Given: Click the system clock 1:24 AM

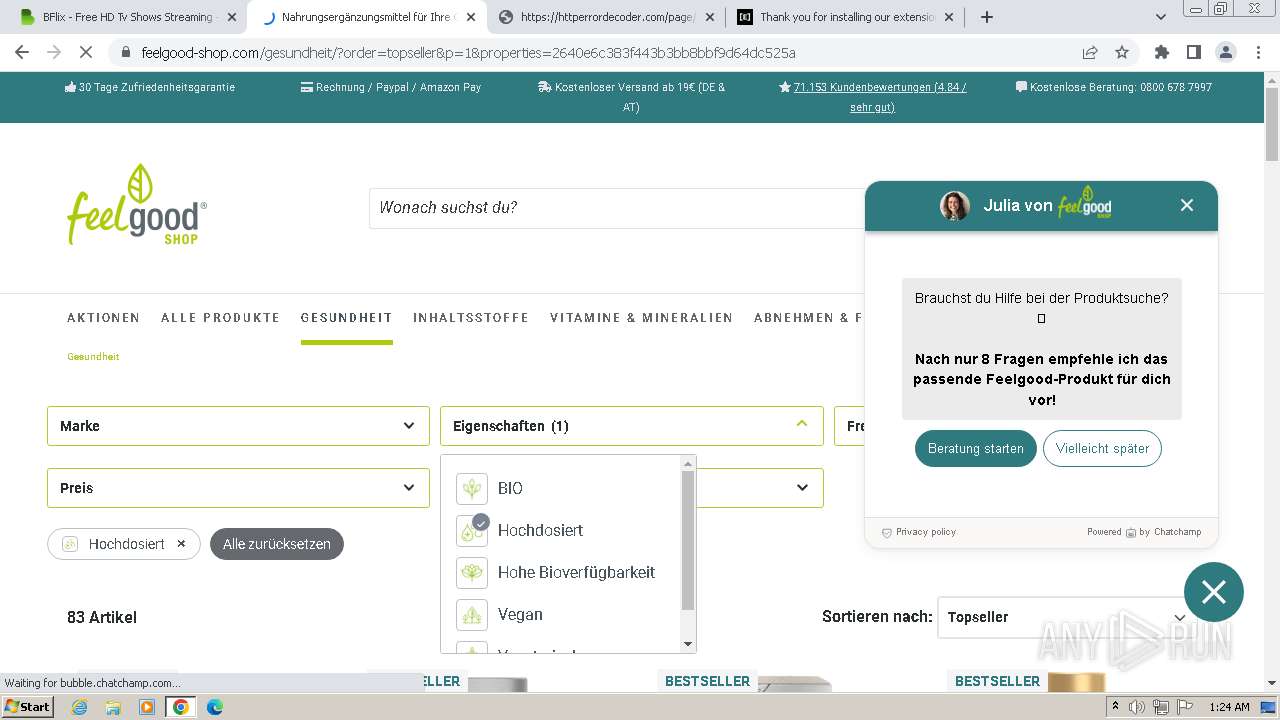Looking at the screenshot, I should click(1229, 707).
